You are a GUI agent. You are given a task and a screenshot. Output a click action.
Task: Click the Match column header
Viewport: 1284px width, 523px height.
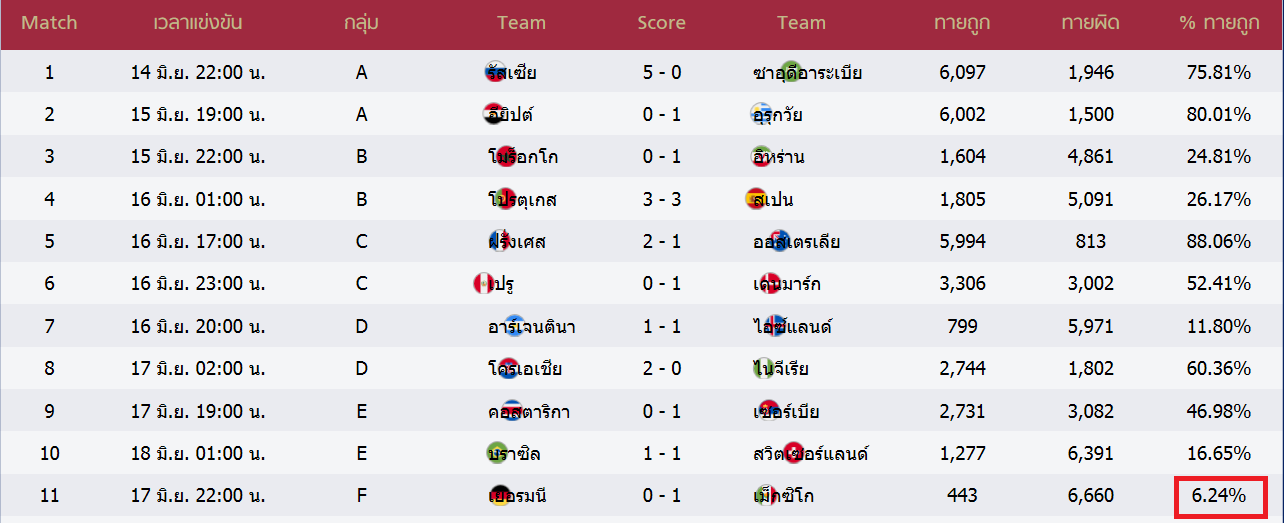(49, 22)
